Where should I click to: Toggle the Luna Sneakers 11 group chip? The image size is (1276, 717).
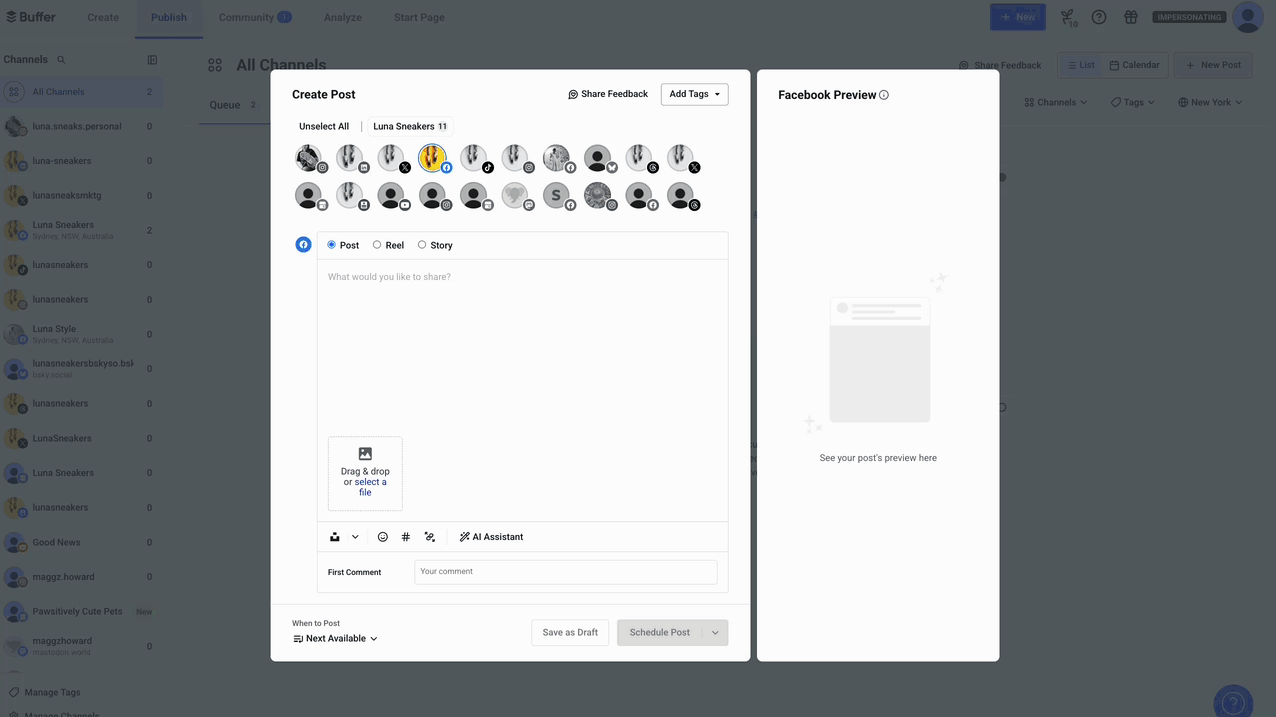point(410,127)
